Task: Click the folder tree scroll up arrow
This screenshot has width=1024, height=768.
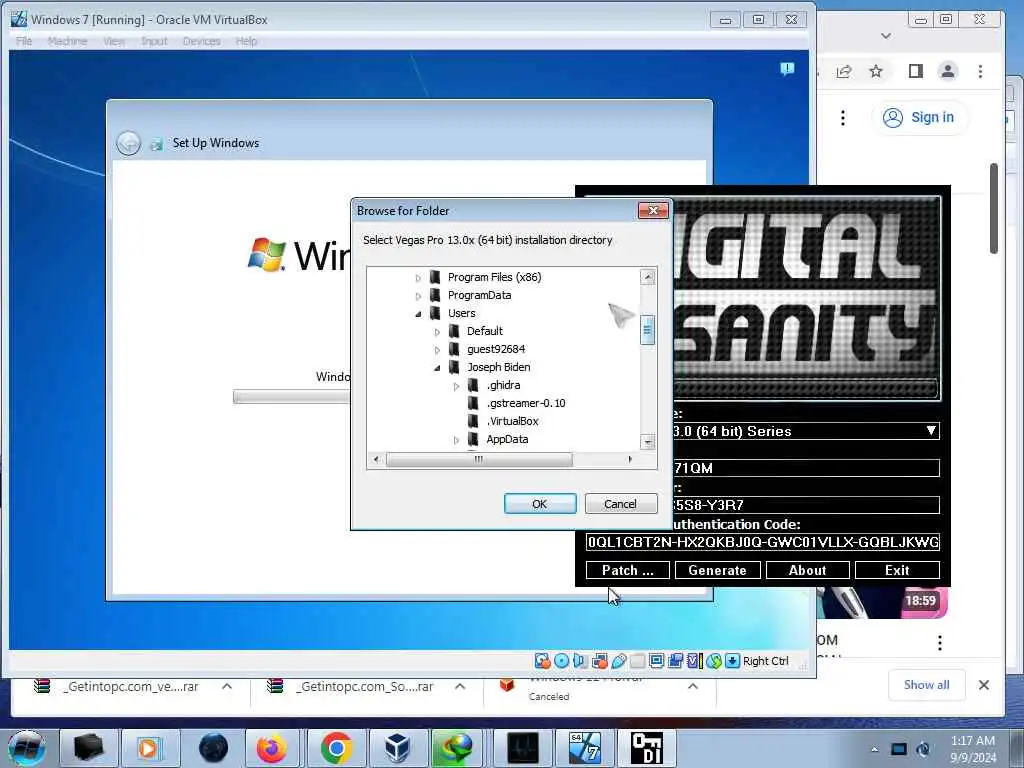Action: coord(647,278)
